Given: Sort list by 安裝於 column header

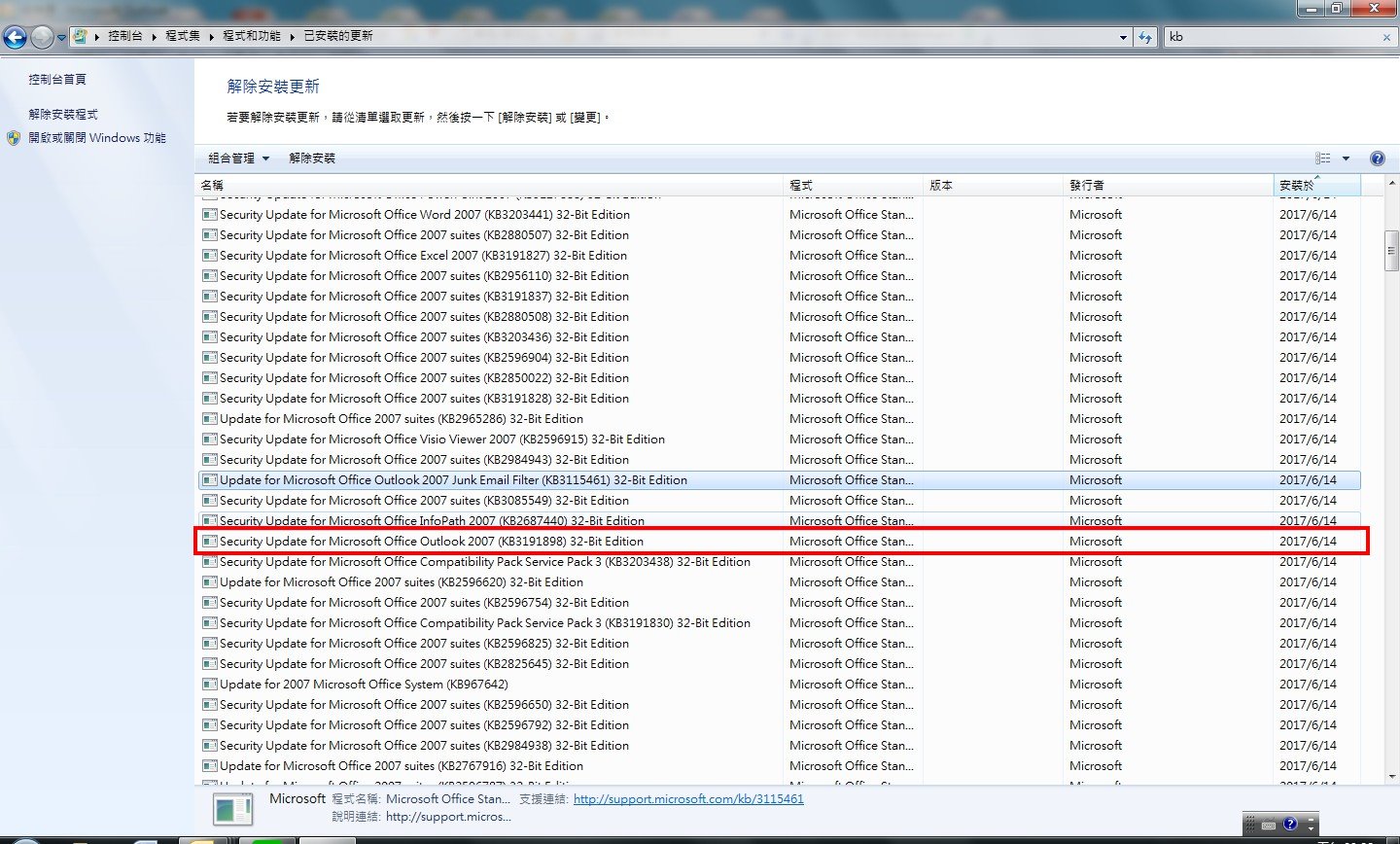Looking at the screenshot, I should point(1296,185).
